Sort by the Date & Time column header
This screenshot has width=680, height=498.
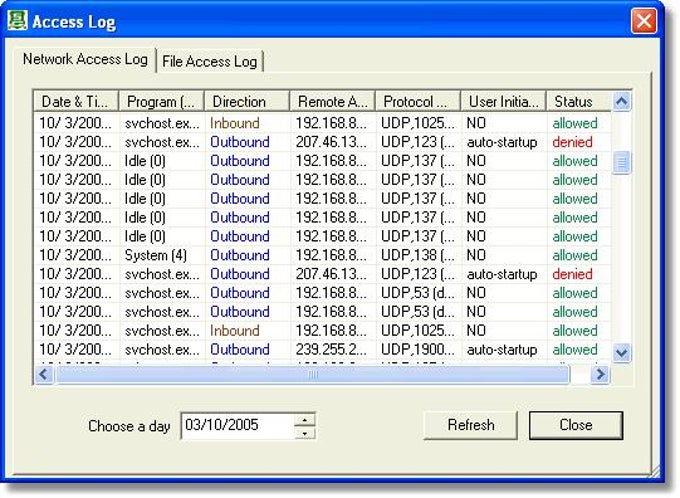click(76, 102)
